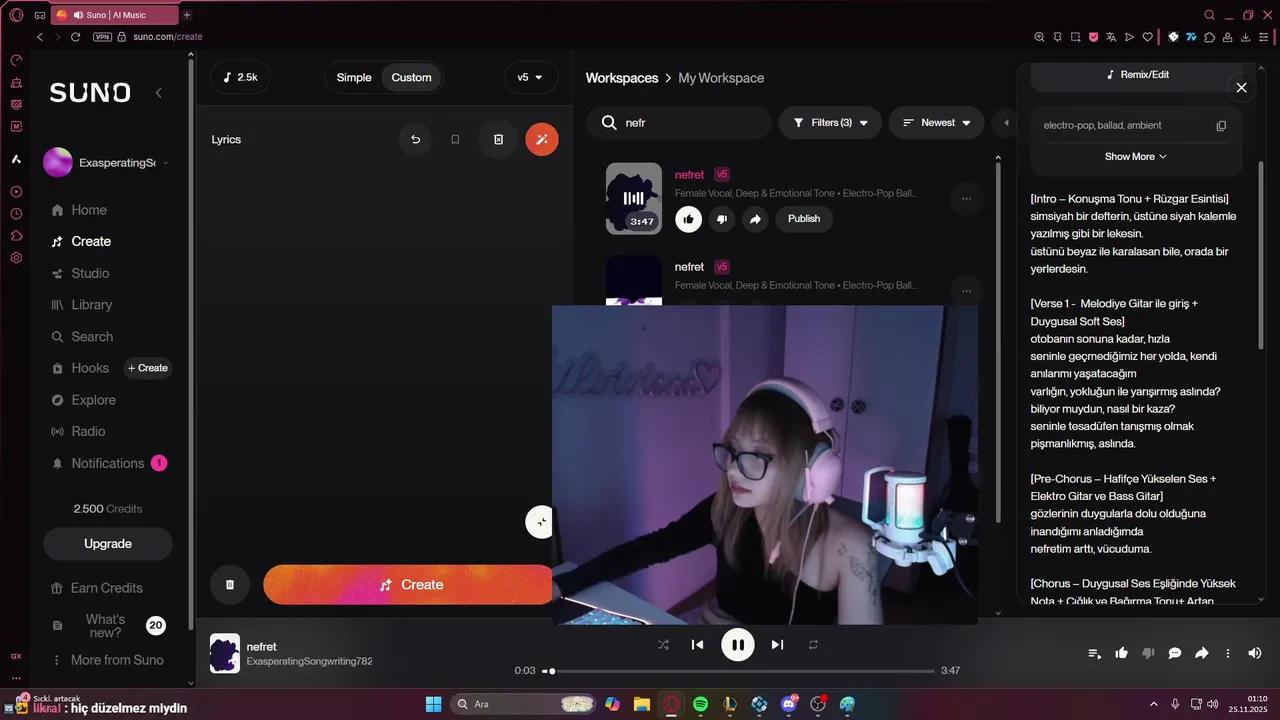
Task: Open comments from the player bar
Action: 1175,653
